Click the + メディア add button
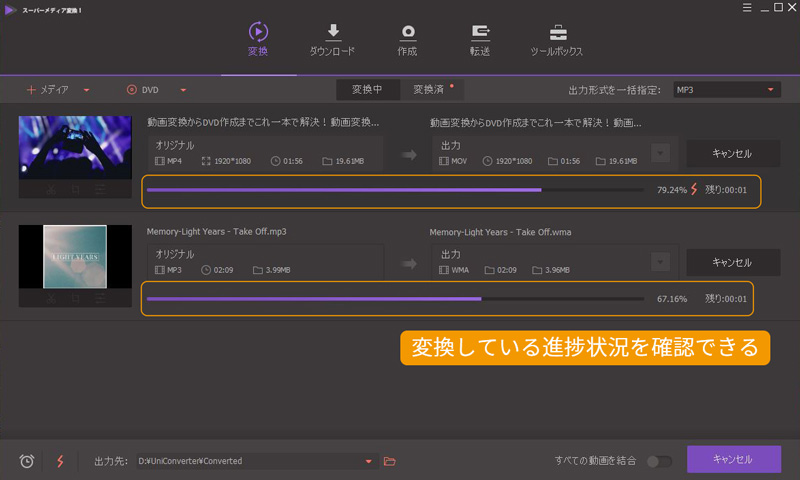 pos(47,90)
